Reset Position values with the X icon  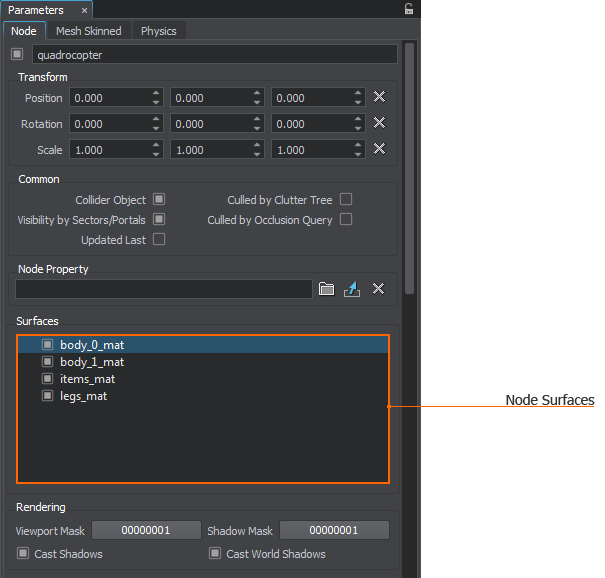coord(379,97)
